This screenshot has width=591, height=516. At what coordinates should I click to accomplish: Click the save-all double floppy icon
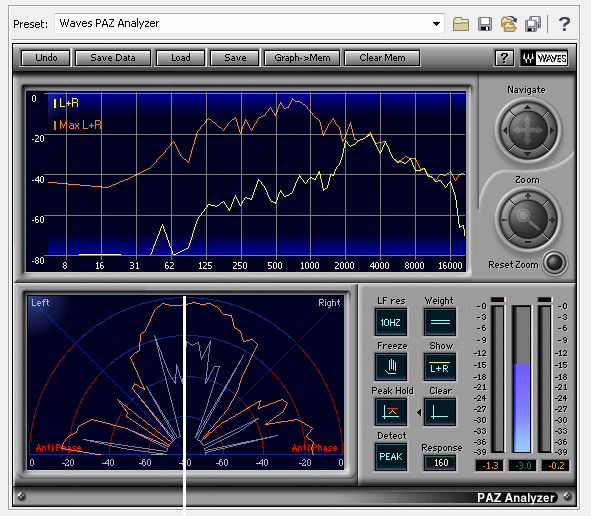point(533,24)
